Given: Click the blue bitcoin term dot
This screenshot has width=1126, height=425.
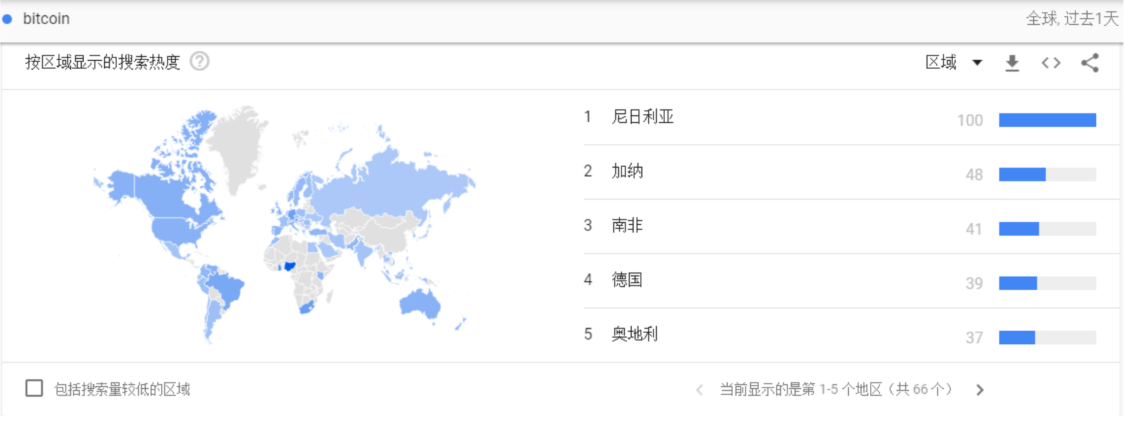Looking at the screenshot, I should [8, 19].
